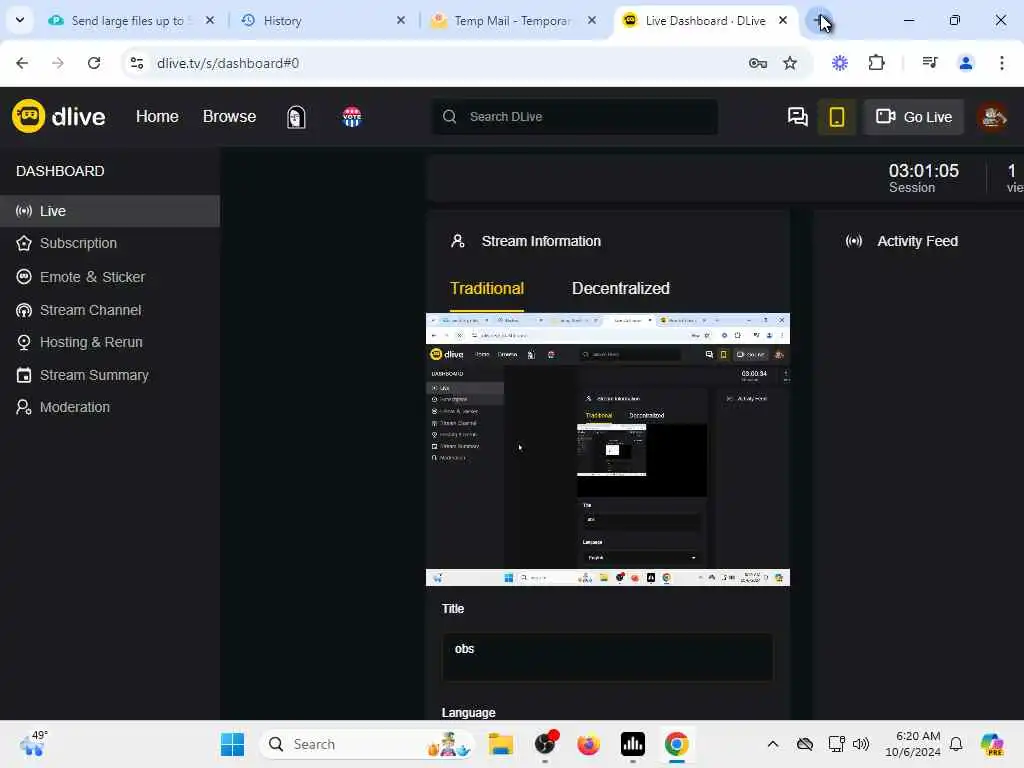Click the Activity Feed broadcast icon
The image size is (1024, 768).
point(854,241)
